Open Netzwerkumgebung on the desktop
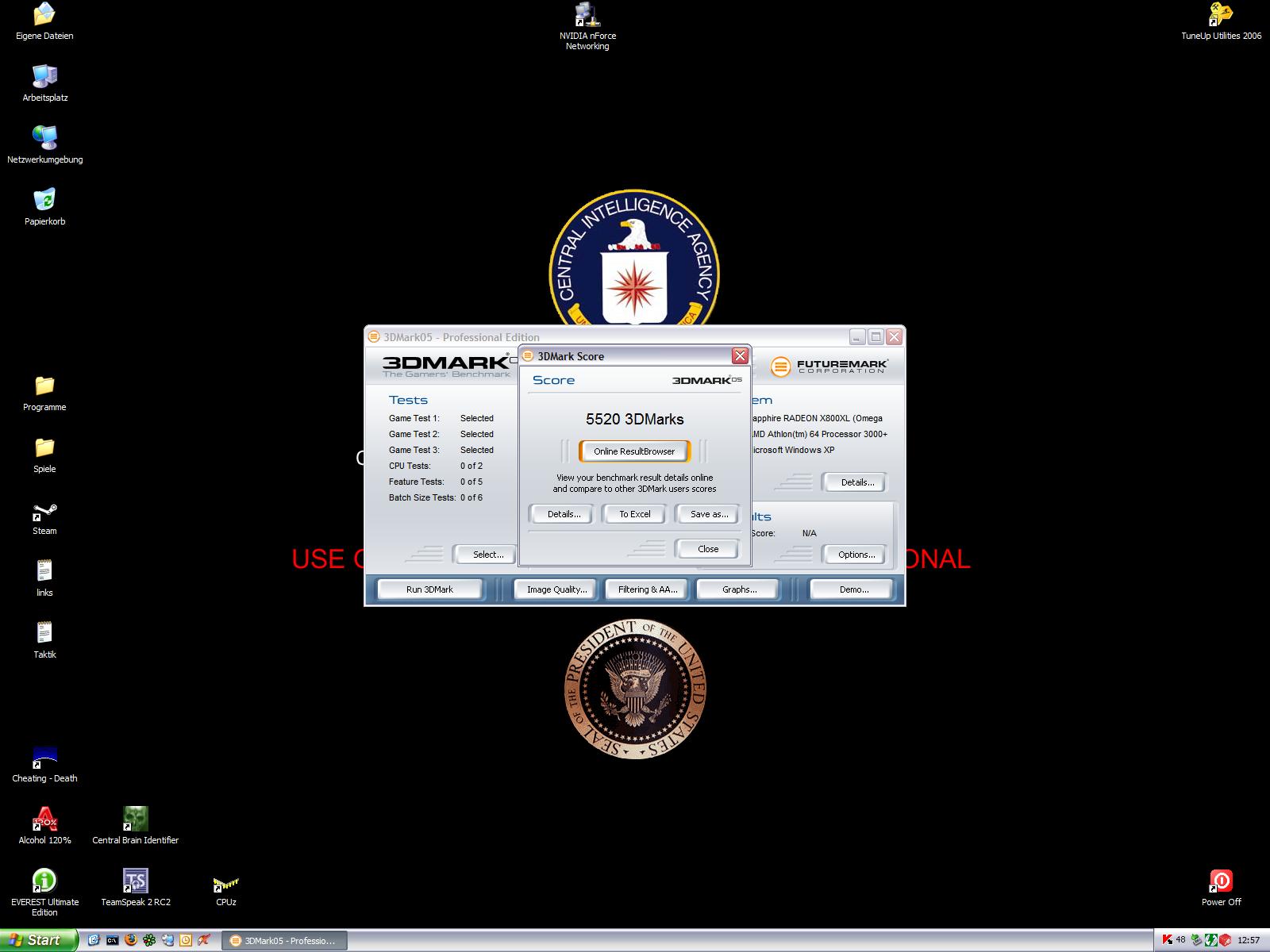 44,145
